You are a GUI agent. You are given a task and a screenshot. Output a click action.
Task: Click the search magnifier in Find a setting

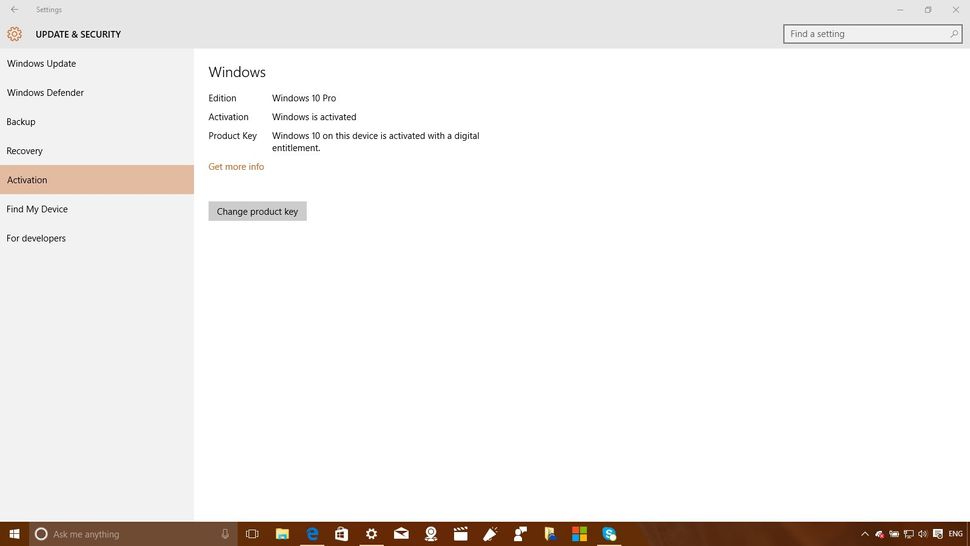(x=954, y=34)
